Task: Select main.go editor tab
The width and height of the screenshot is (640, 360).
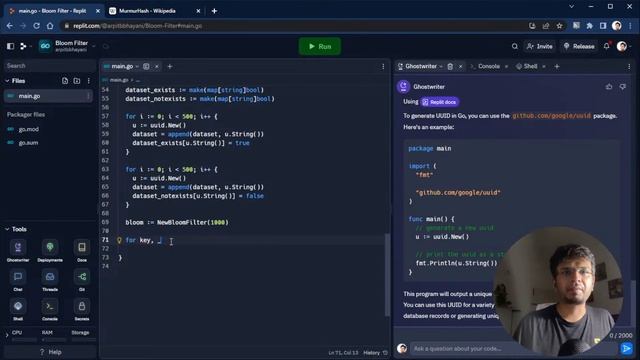Action: [122, 66]
